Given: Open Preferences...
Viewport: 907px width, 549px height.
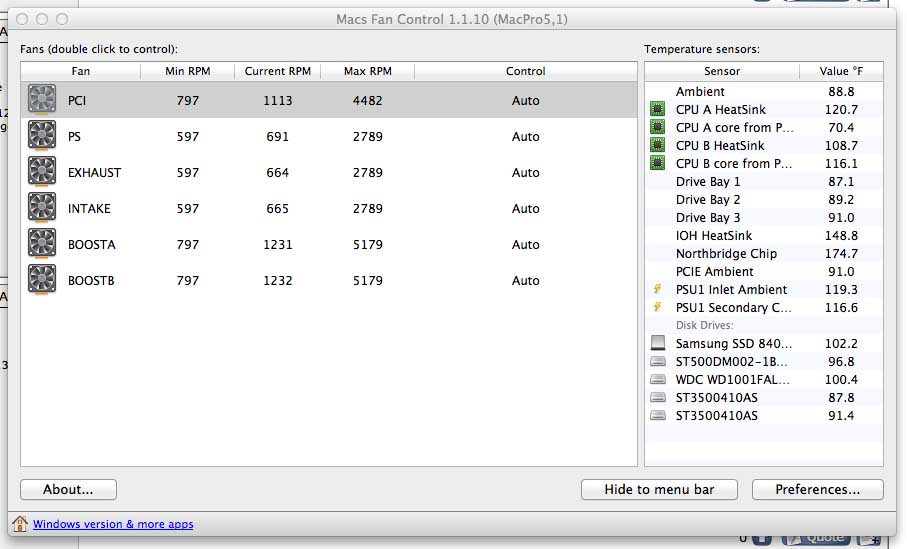Looking at the screenshot, I should pyautogui.click(x=817, y=489).
